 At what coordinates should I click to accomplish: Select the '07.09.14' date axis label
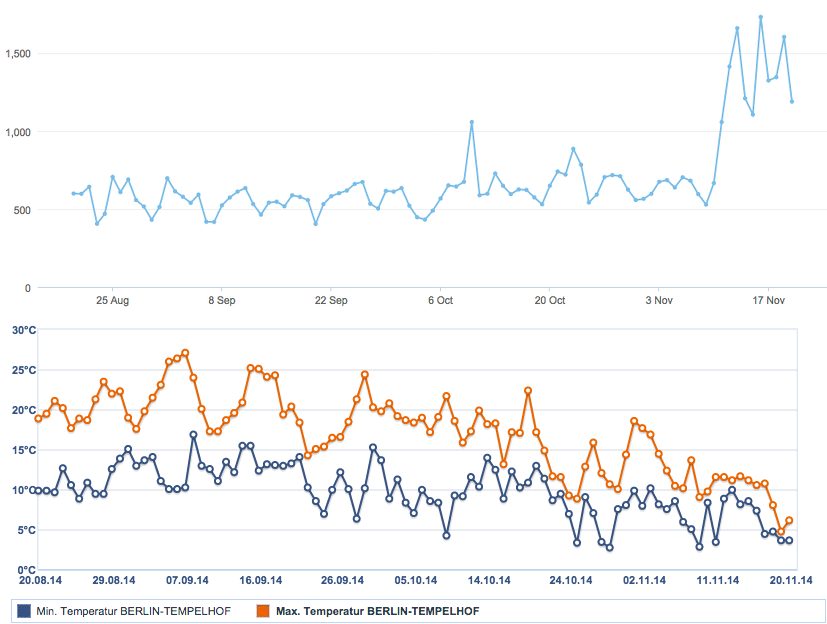pyautogui.click(x=187, y=579)
